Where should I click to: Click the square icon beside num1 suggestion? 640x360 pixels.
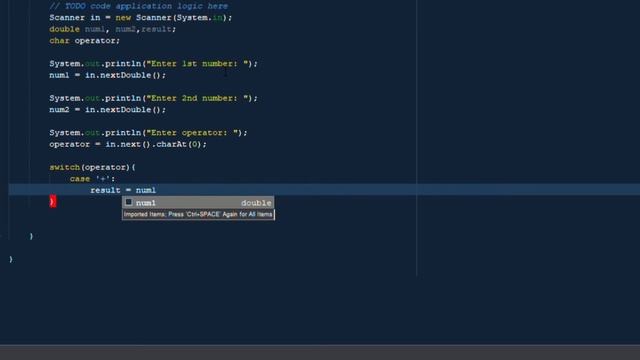point(129,202)
